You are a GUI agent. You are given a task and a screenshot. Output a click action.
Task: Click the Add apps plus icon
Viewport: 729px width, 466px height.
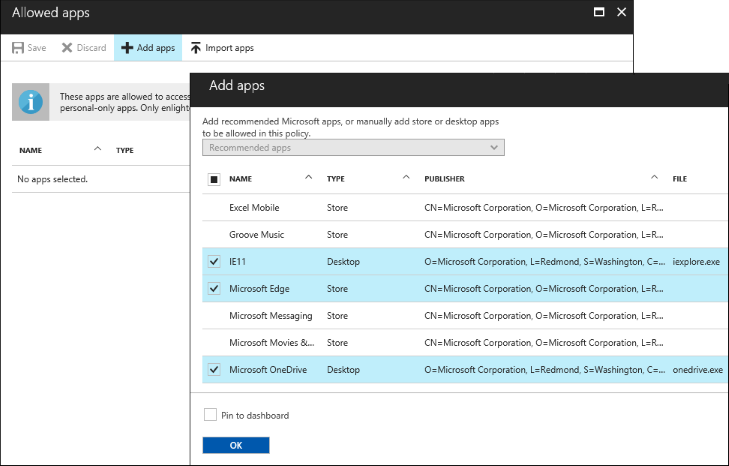(127, 48)
